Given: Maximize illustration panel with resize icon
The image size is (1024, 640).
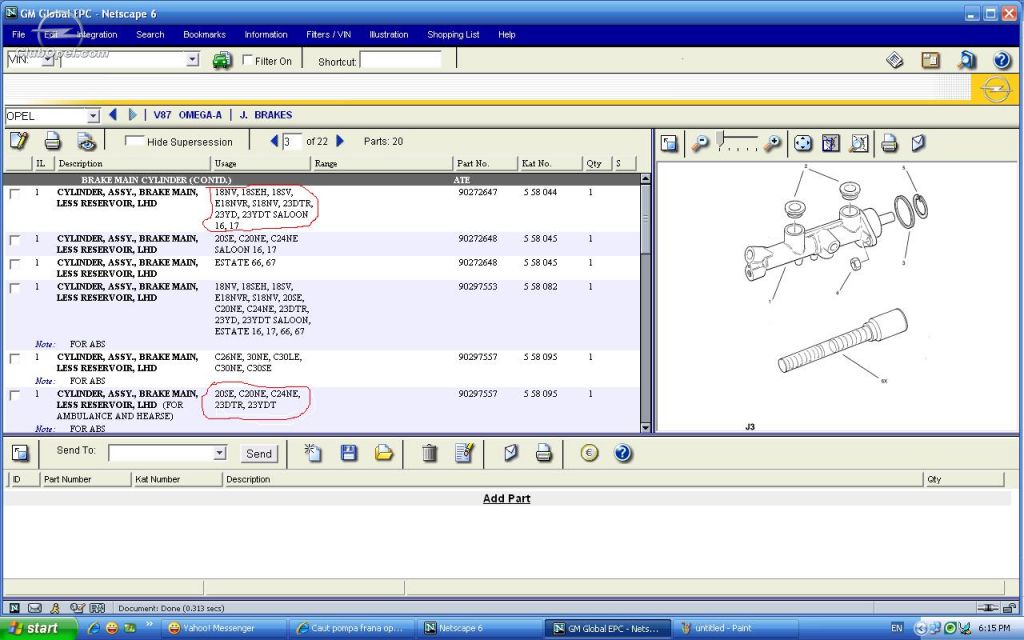Looking at the screenshot, I should (669, 143).
